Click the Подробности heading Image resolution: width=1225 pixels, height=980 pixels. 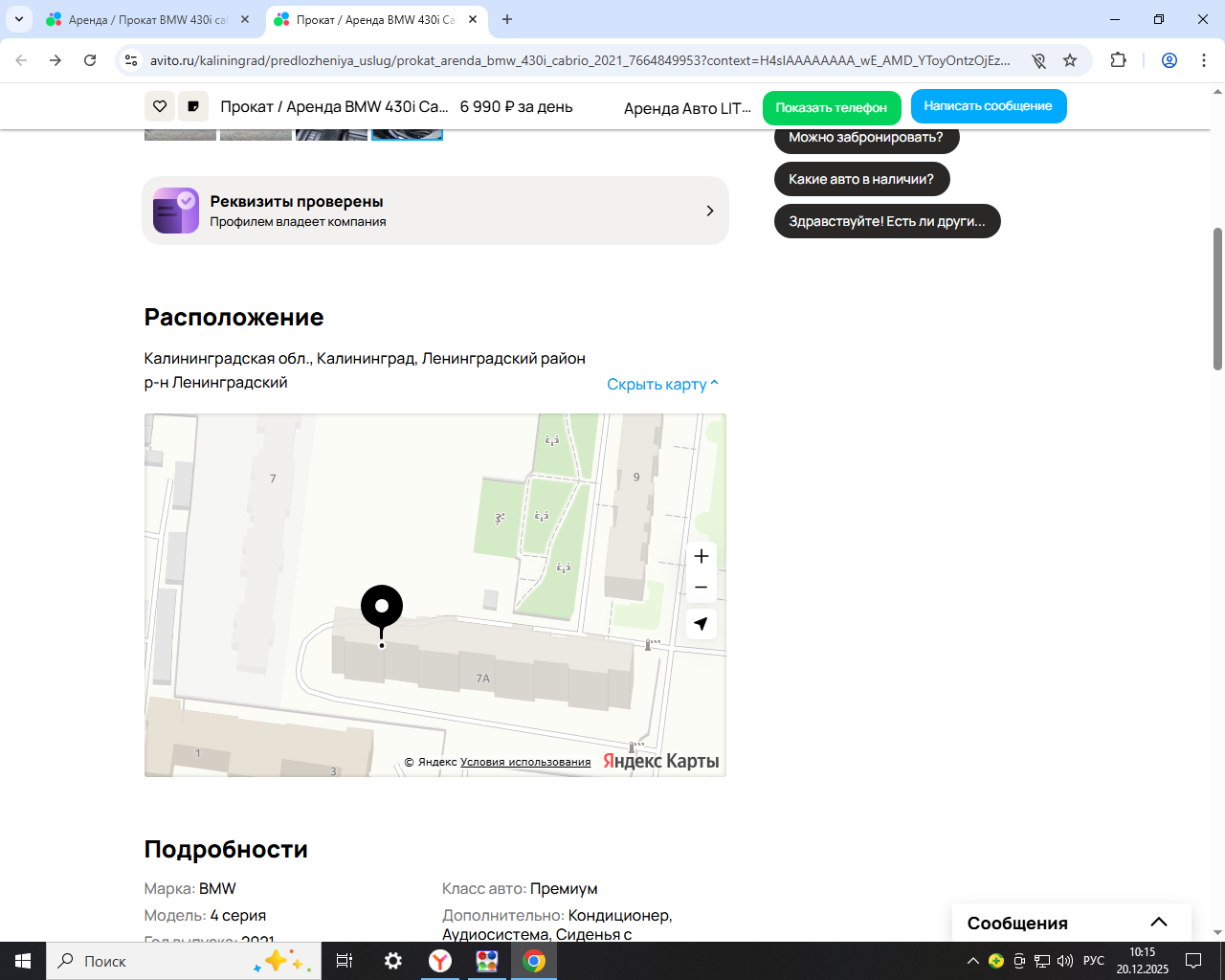point(226,849)
